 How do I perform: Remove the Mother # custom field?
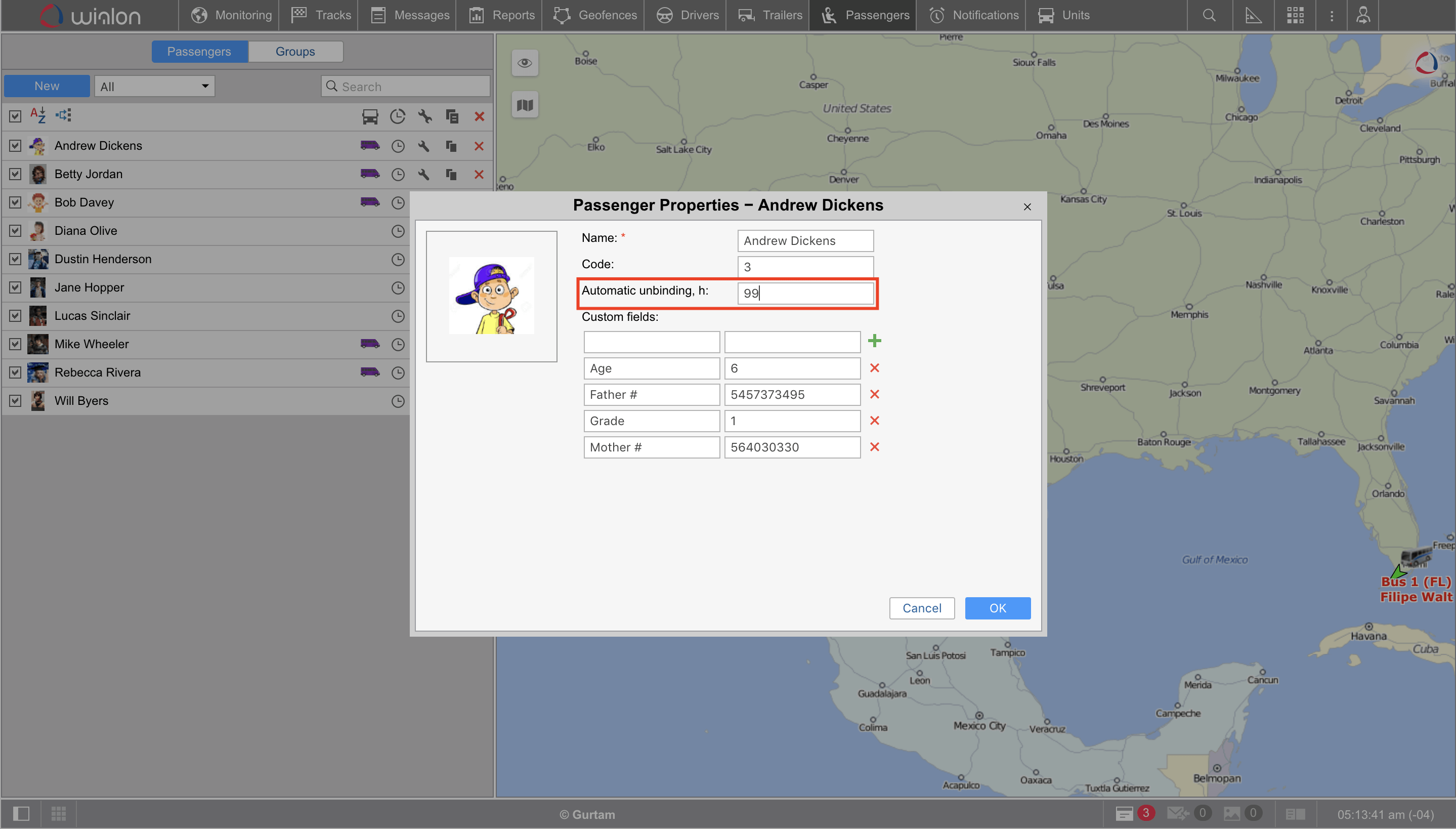874,447
